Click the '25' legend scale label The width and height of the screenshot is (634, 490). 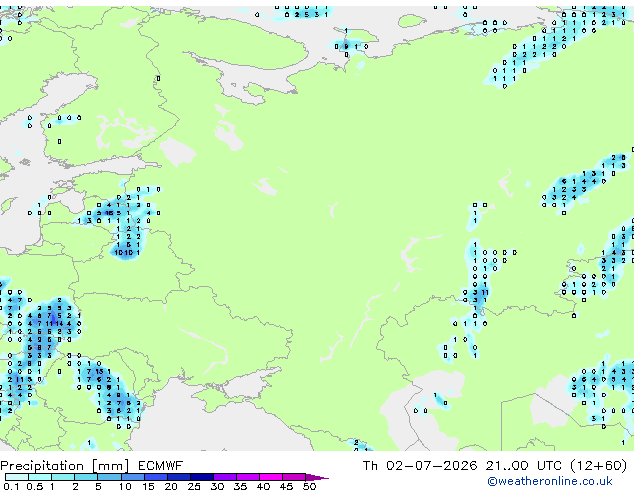194,486
